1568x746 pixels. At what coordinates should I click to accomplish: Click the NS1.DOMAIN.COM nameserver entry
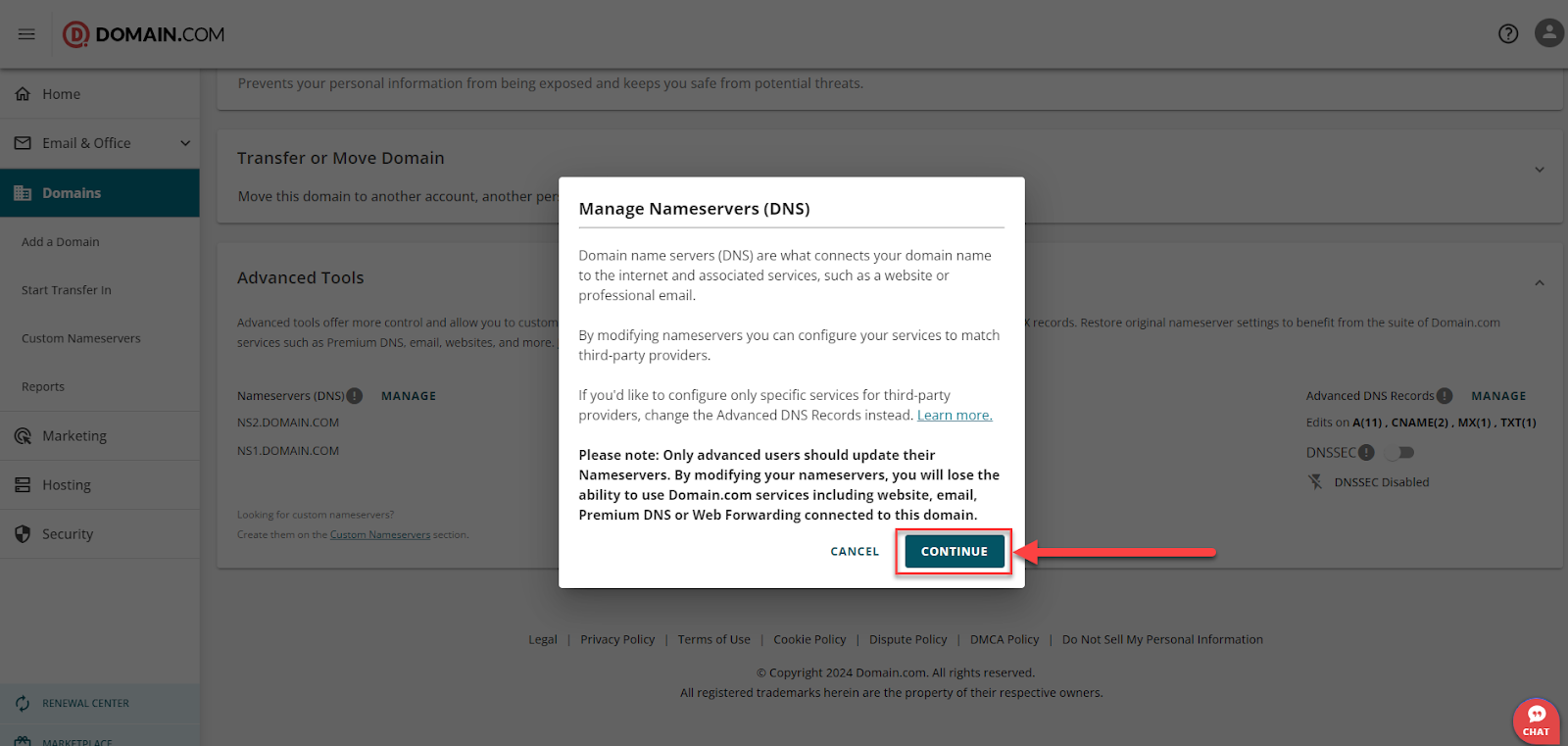coord(288,451)
